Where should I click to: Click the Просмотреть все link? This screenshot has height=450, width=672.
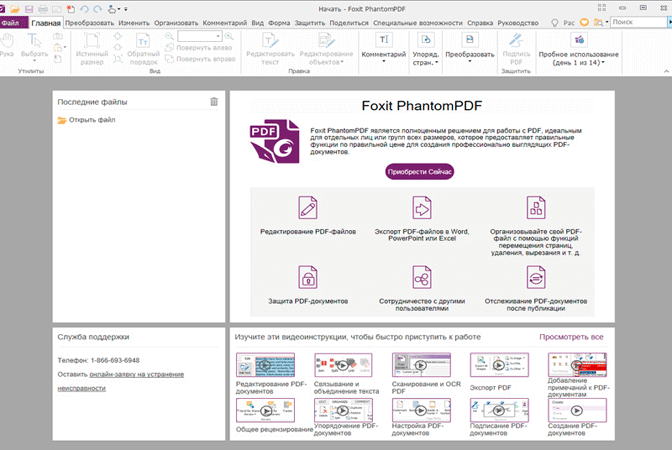pyautogui.click(x=571, y=337)
